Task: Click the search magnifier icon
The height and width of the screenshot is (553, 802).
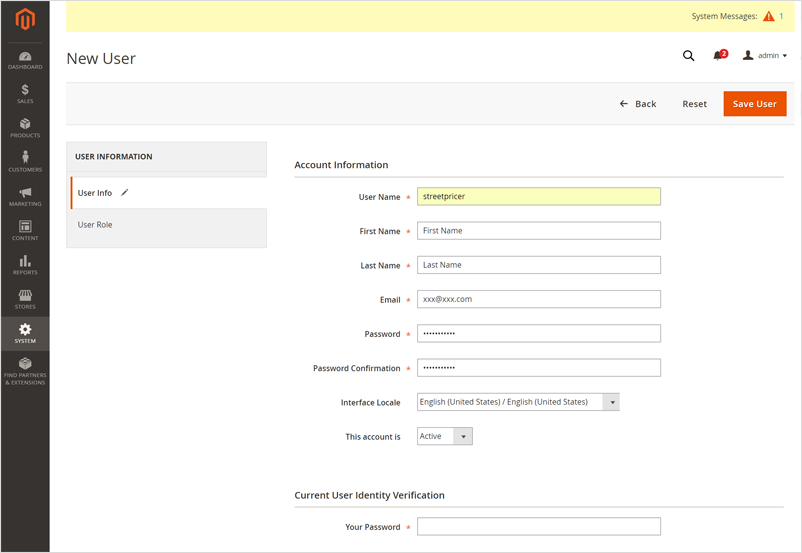Action: click(x=688, y=56)
